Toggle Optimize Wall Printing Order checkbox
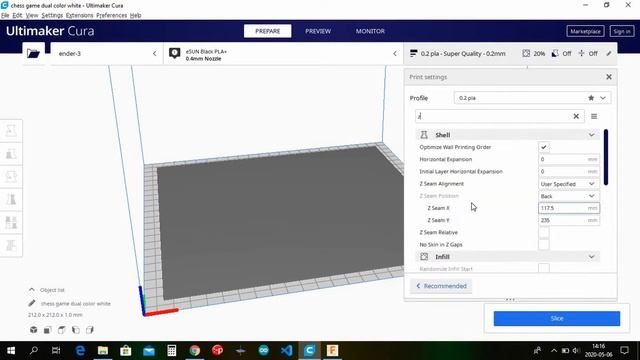 [x=544, y=147]
